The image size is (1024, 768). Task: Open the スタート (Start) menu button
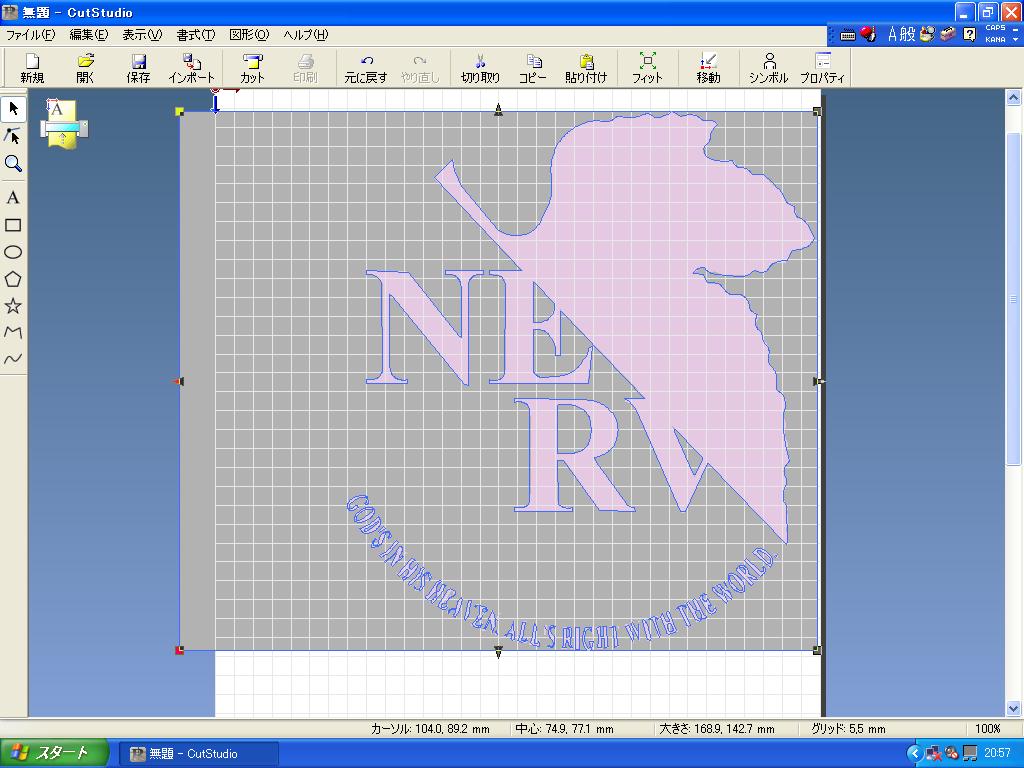click(x=54, y=753)
